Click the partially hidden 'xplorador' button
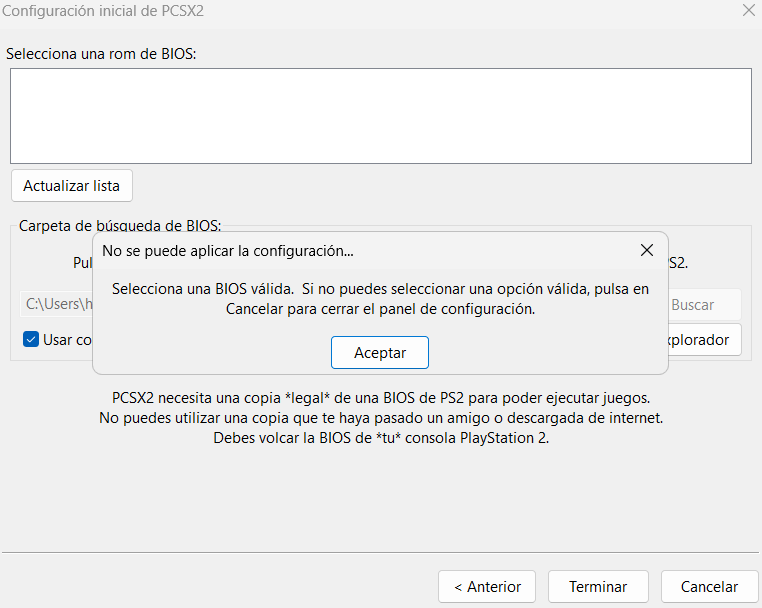Image resolution: width=762 pixels, height=608 pixels. [705, 340]
